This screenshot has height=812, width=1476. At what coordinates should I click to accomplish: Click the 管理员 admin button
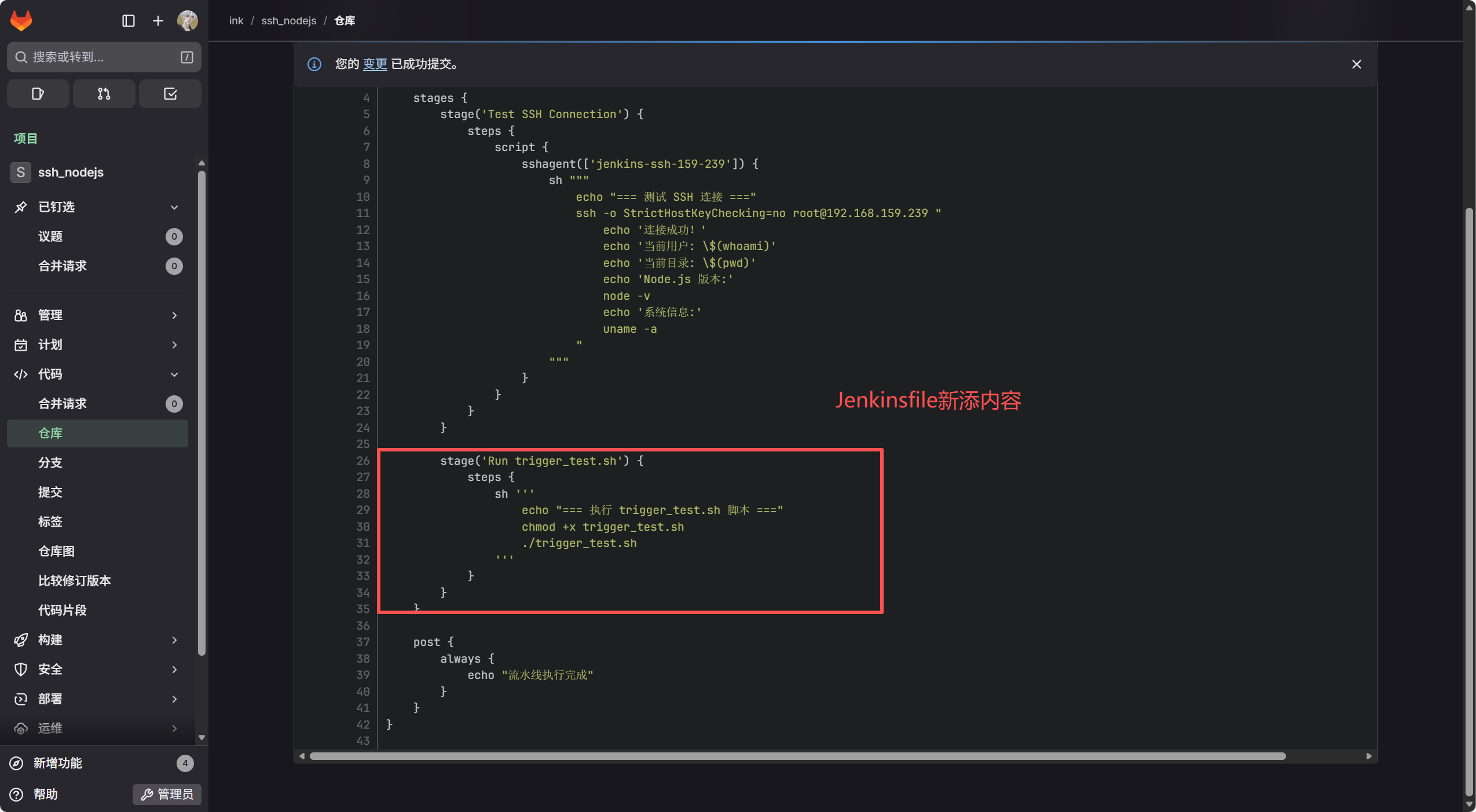point(167,794)
